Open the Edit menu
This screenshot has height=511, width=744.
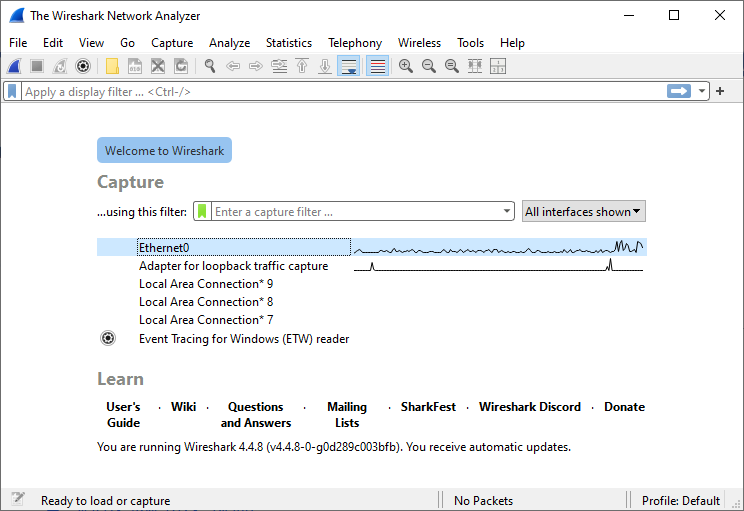click(x=53, y=43)
